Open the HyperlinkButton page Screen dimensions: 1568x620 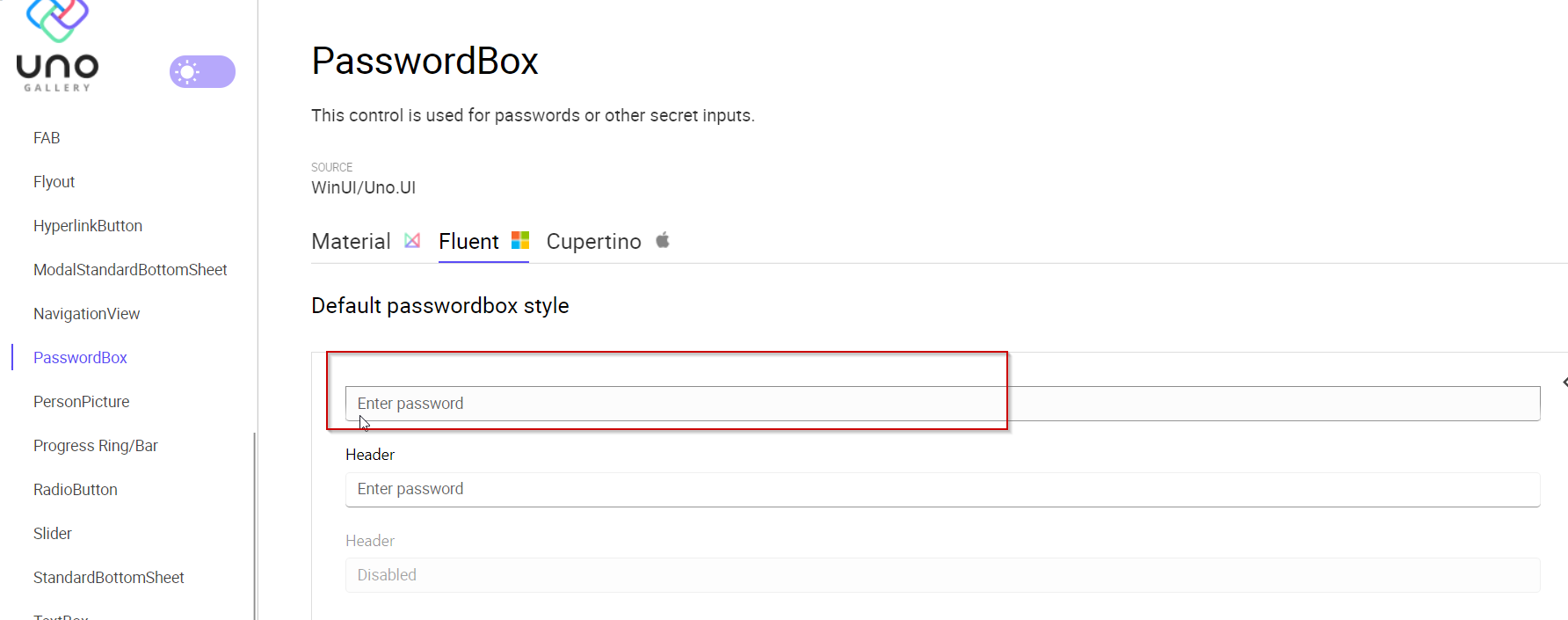coord(88,225)
